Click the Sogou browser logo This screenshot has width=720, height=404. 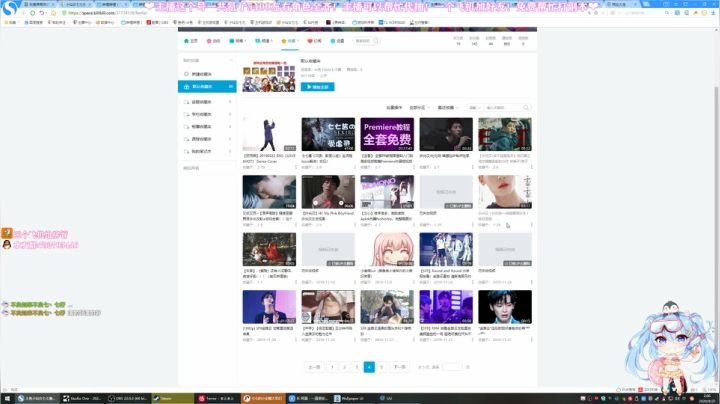tap(10, 7)
